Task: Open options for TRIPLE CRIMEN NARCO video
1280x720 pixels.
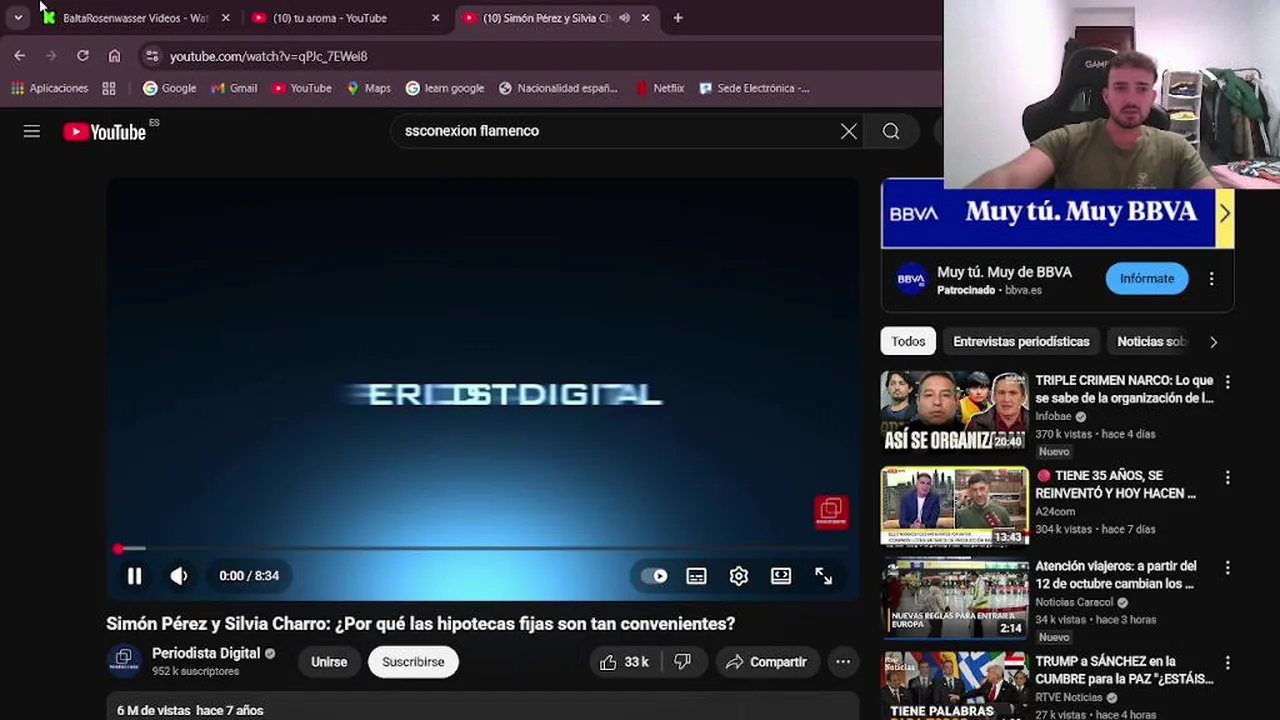Action: pyautogui.click(x=1227, y=382)
